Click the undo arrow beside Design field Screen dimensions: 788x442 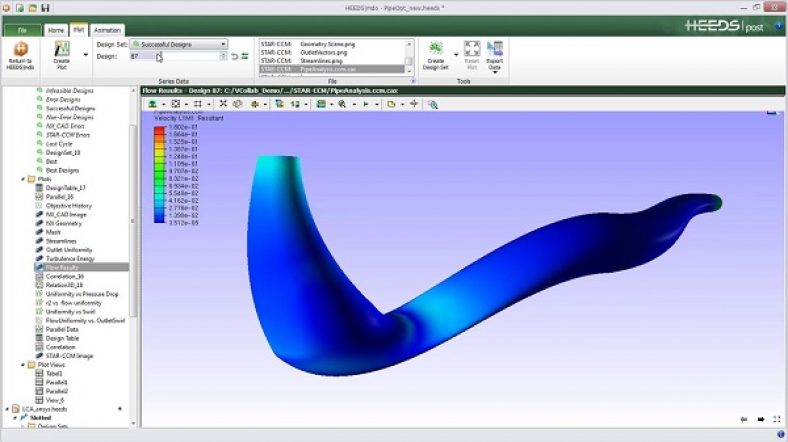click(x=235, y=56)
